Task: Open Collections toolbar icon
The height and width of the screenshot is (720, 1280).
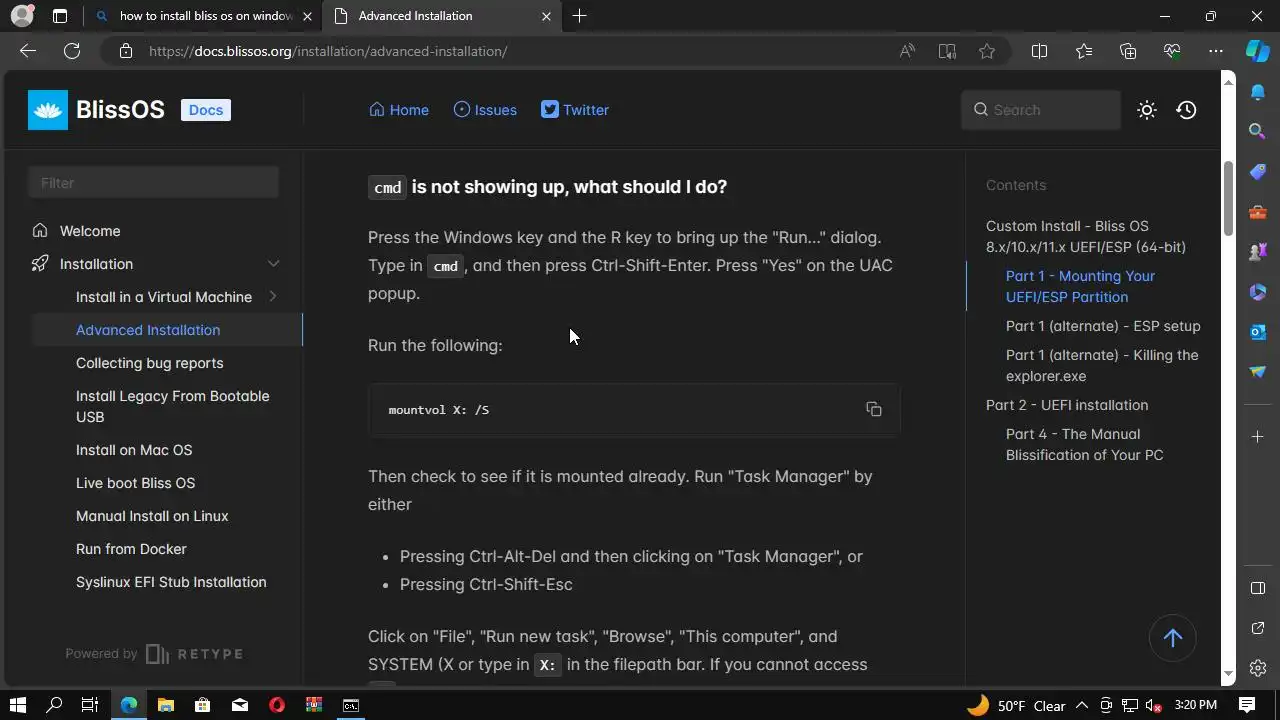Action: point(1128,51)
